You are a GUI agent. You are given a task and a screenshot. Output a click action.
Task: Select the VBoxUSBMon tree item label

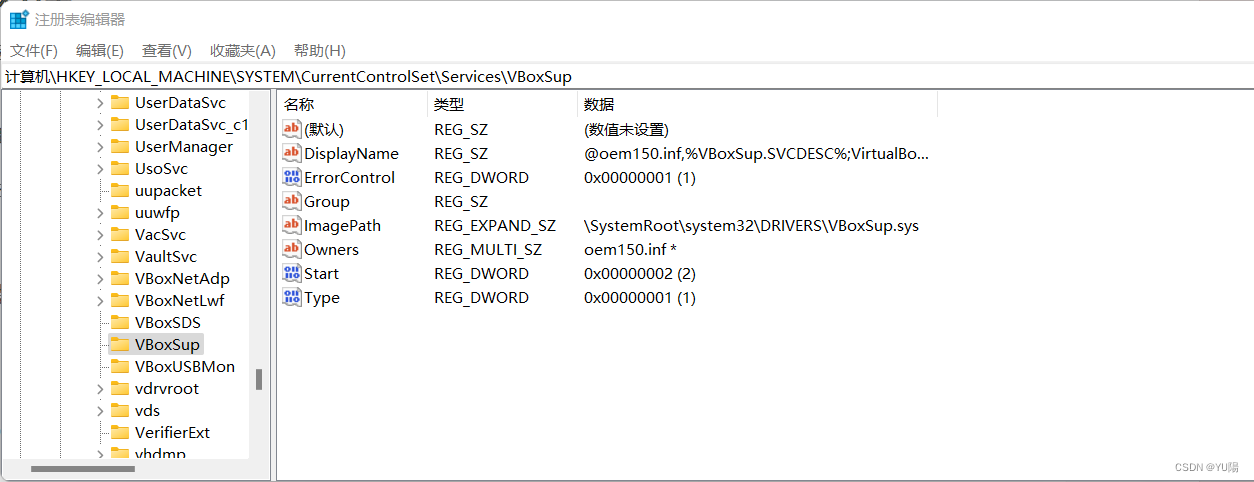(x=185, y=367)
